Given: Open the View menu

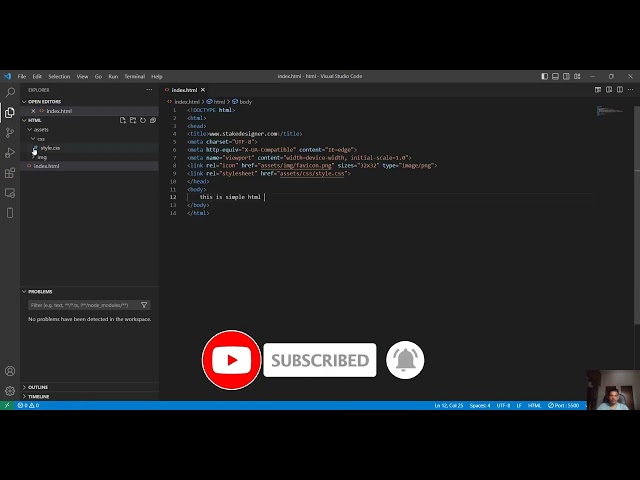Looking at the screenshot, I should coord(82,76).
